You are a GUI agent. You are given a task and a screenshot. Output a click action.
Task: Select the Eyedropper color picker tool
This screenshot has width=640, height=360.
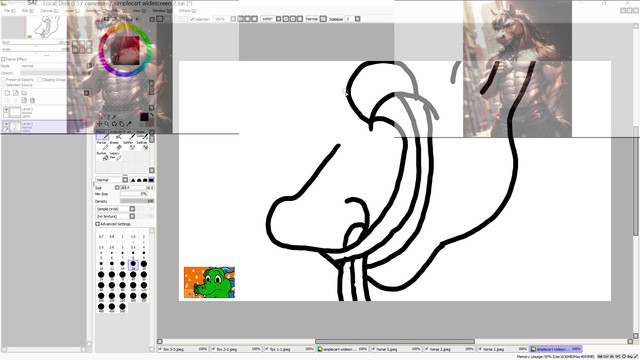pyautogui.click(x=129, y=124)
